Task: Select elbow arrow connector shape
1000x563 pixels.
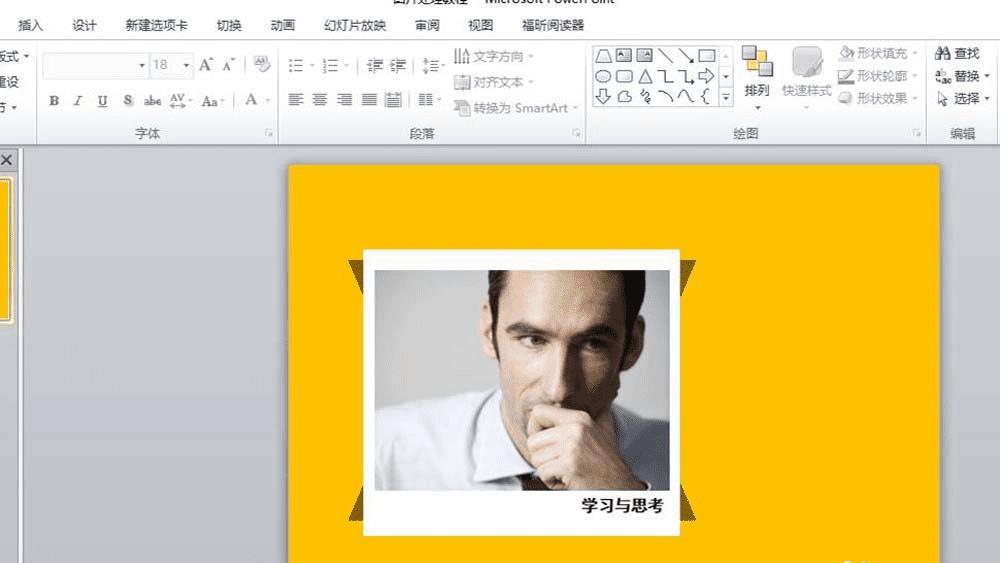Action: (686, 77)
